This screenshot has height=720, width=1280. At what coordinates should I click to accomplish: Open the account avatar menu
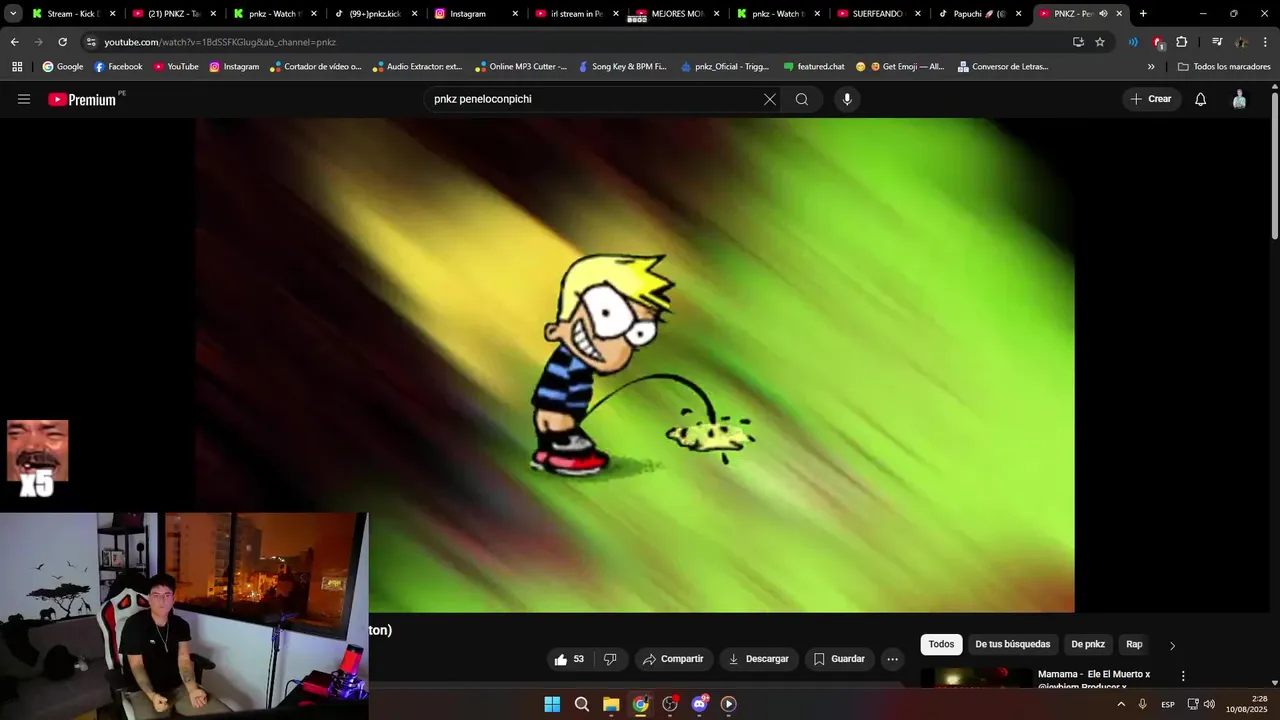1239,99
